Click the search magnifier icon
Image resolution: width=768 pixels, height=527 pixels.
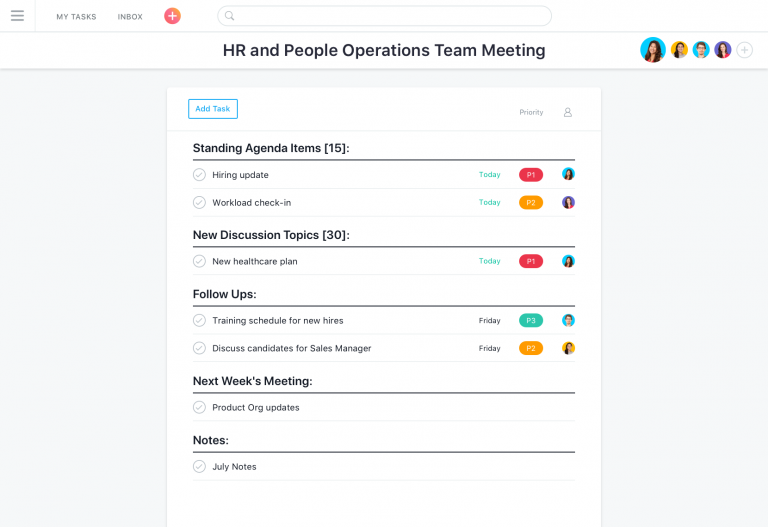229,16
